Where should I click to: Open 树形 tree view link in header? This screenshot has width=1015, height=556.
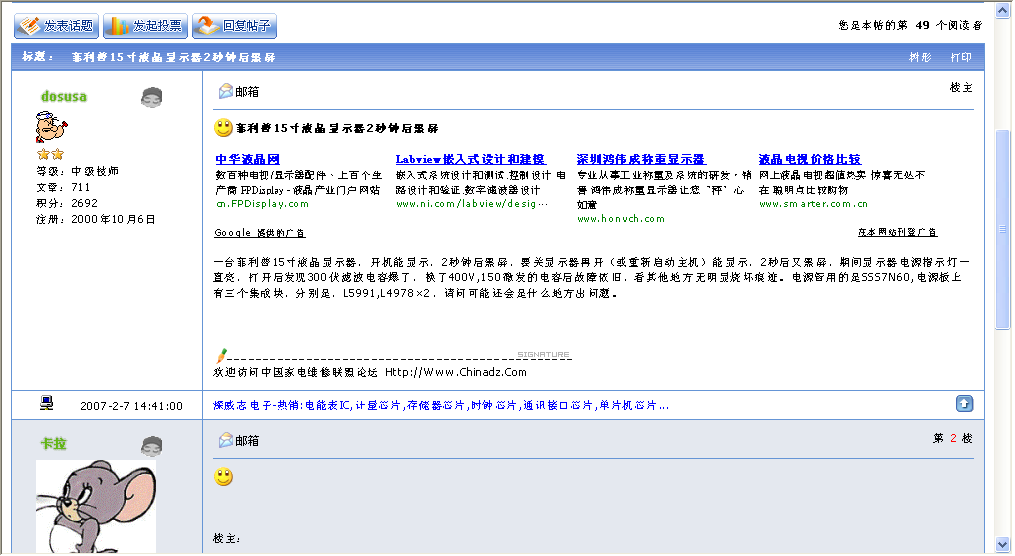point(919,58)
